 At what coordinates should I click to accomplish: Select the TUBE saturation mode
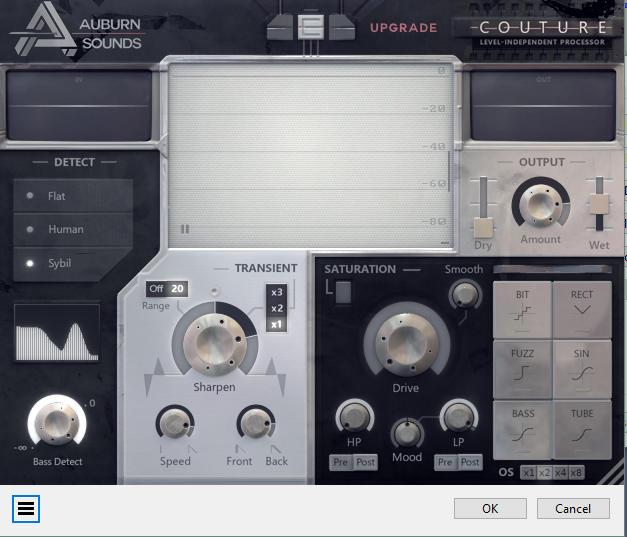tap(582, 429)
